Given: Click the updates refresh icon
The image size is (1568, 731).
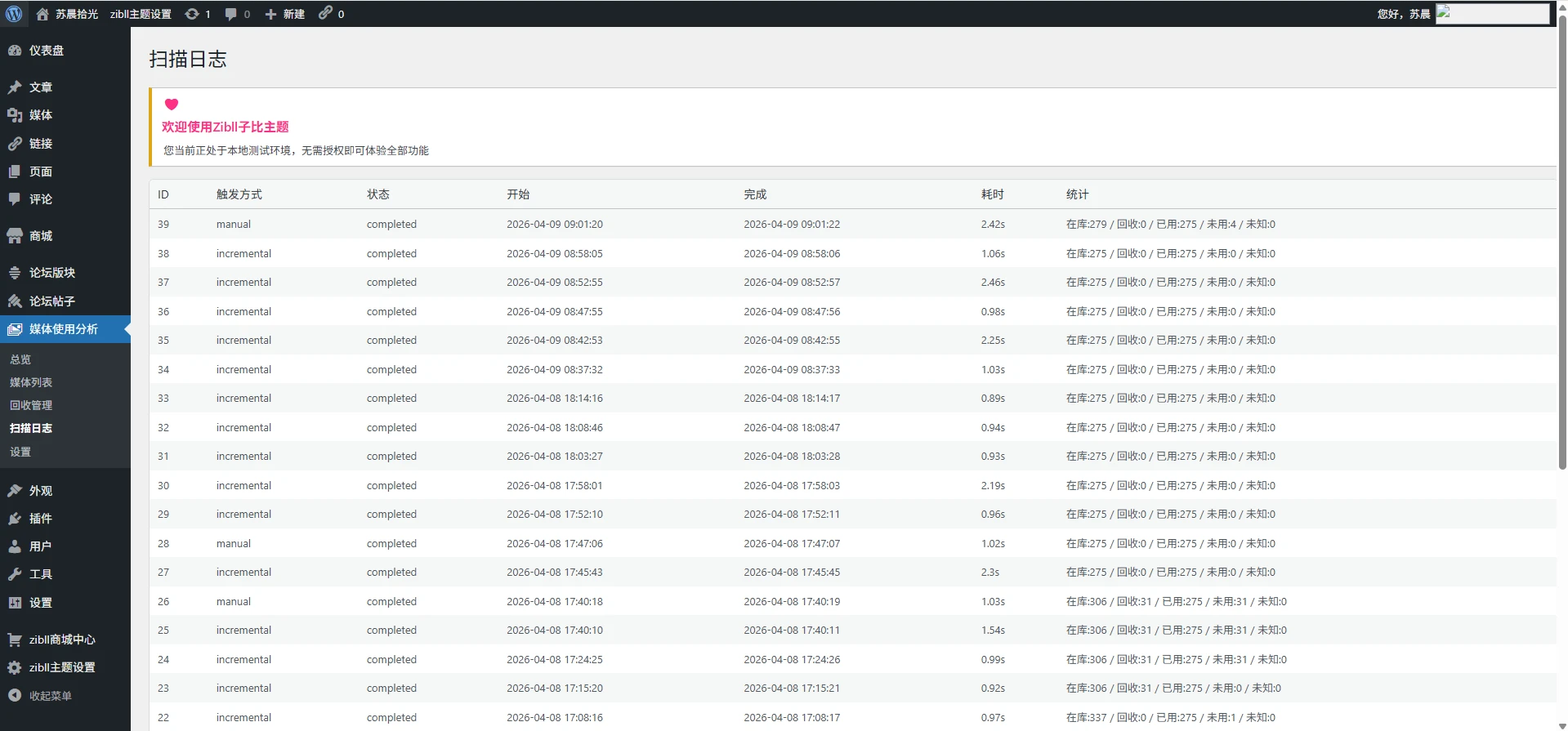Looking at the screenshot, I should click(x=192, y=14).
